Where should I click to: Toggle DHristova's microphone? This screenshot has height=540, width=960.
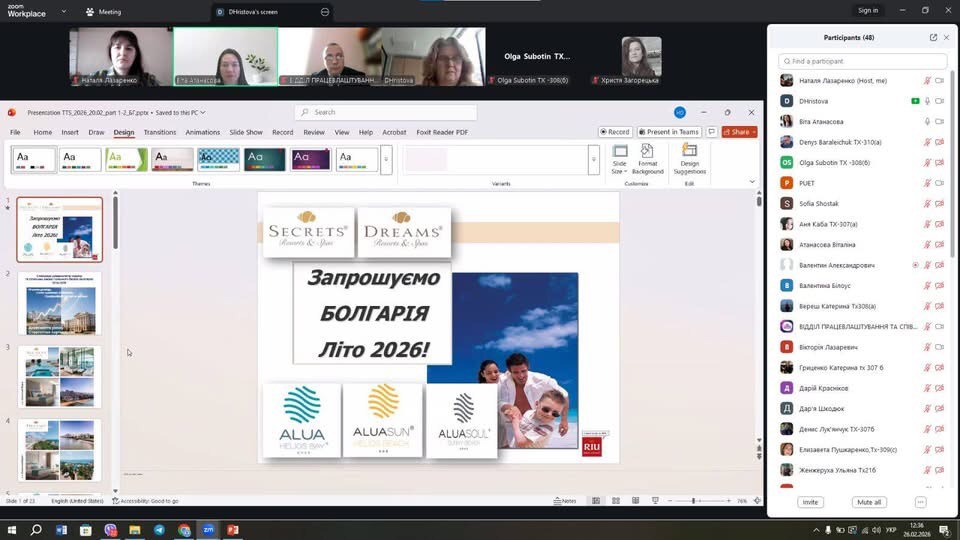(x=927, y=101)
